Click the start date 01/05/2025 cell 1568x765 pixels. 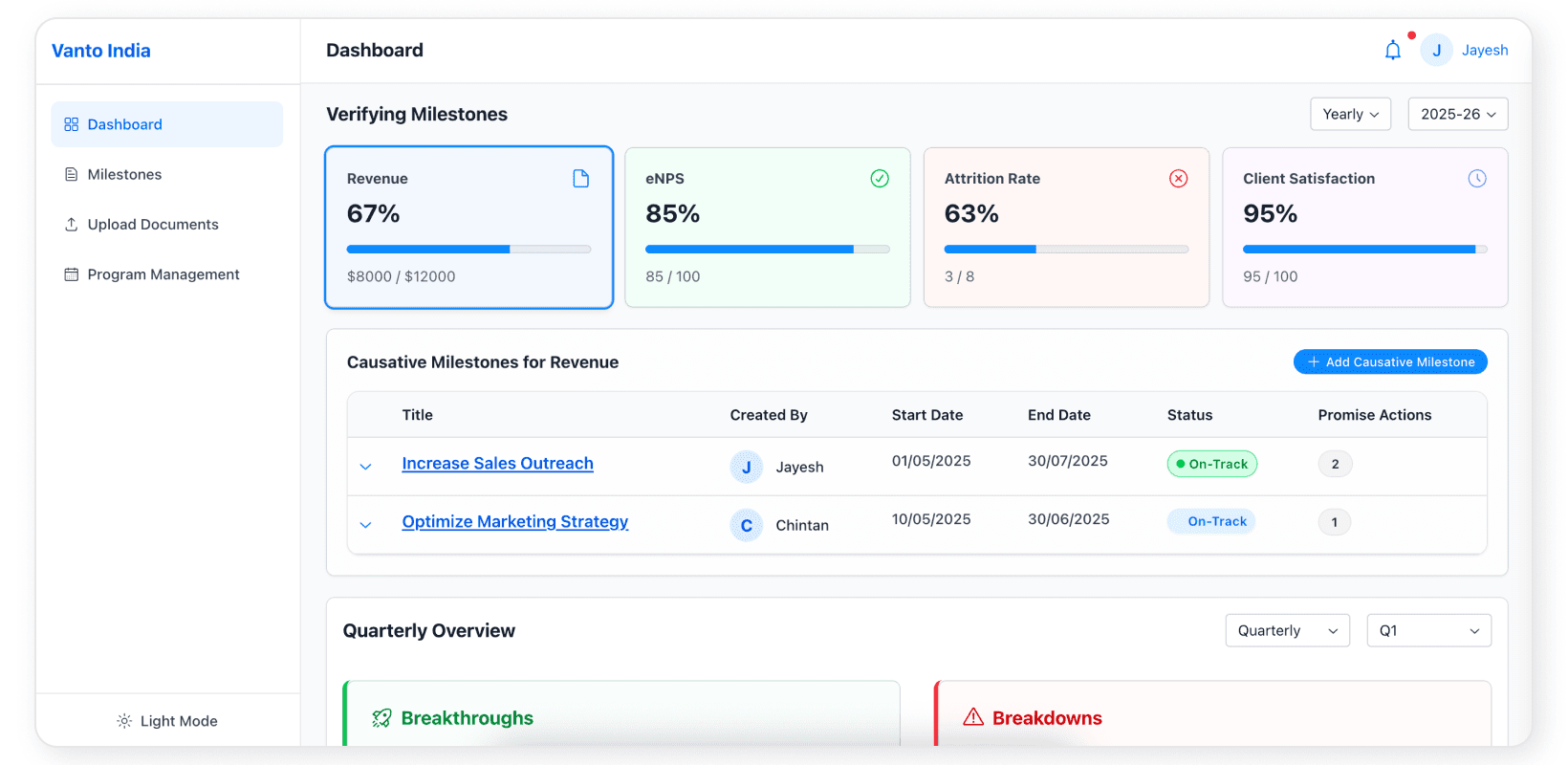(x=931, y=461)
